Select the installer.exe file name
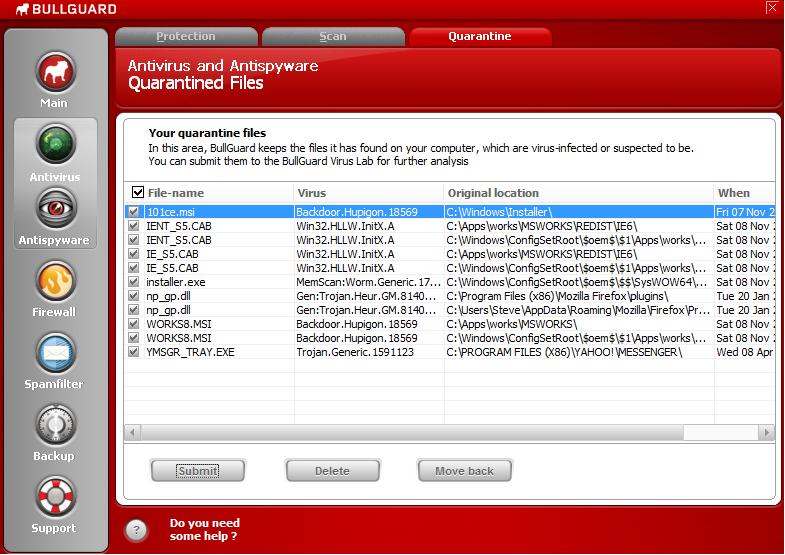Screen dimensions: 785x555 coord(176,282)
